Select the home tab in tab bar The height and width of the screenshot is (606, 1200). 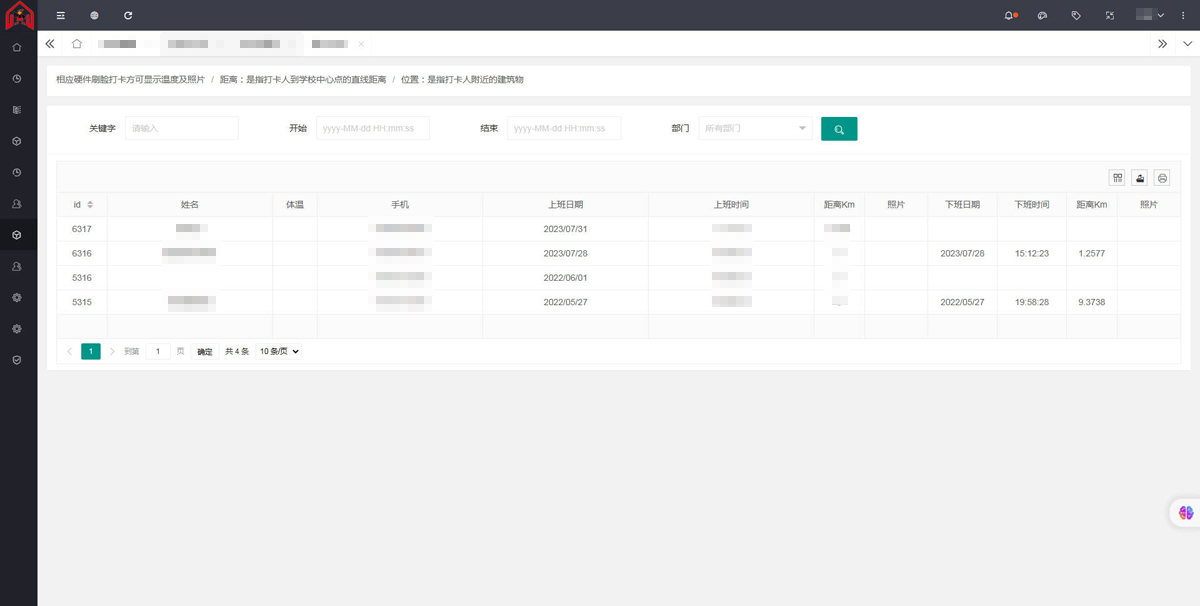(77, 44)
